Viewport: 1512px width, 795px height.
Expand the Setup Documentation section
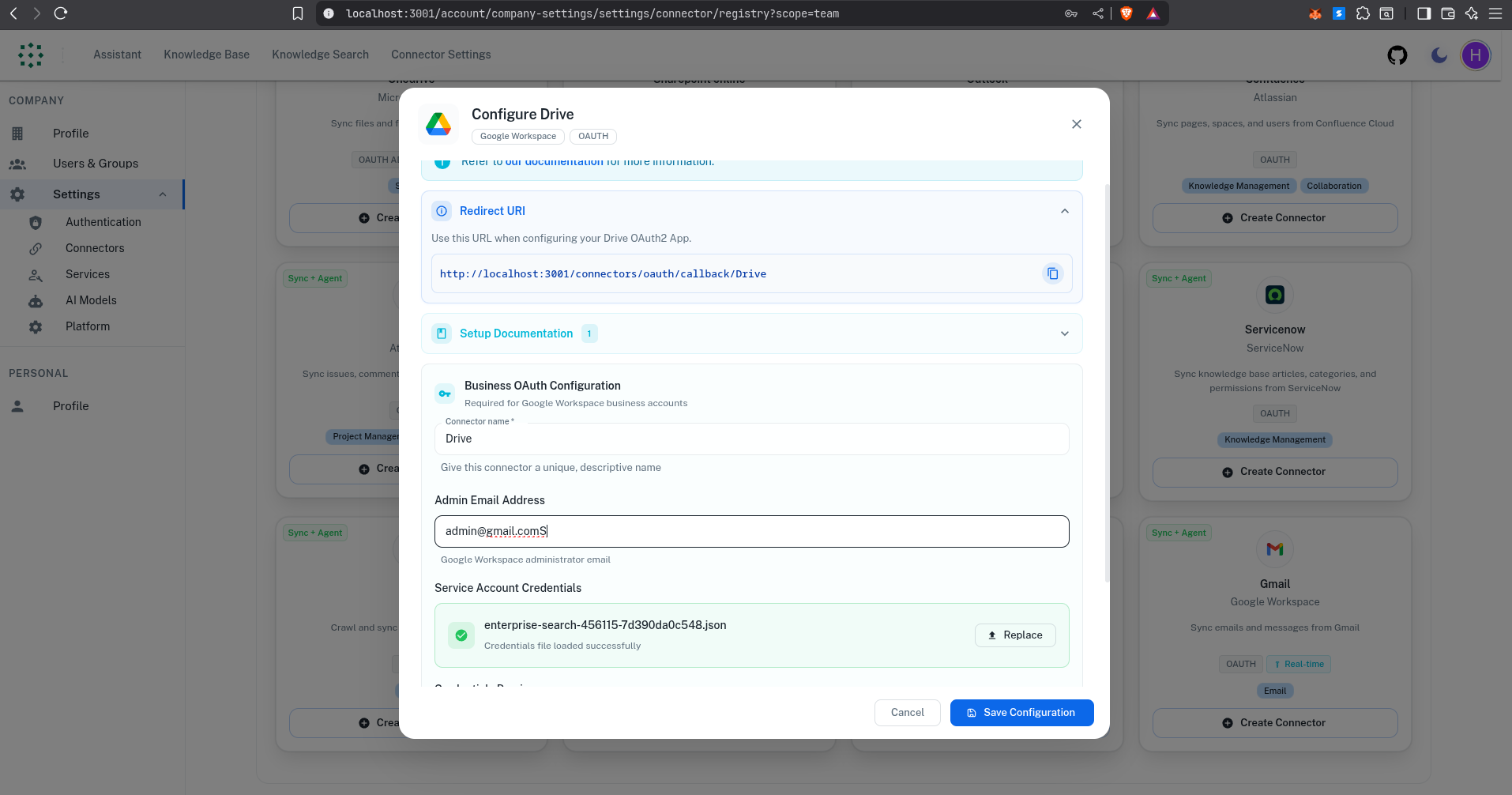click(1064, 333)
